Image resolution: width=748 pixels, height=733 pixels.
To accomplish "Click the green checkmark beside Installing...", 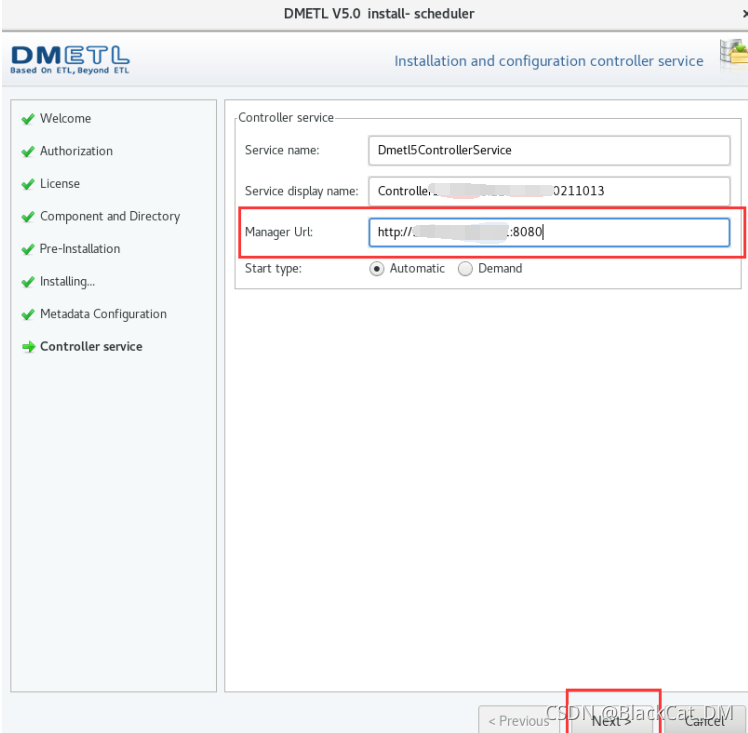I will coord(28,282).
